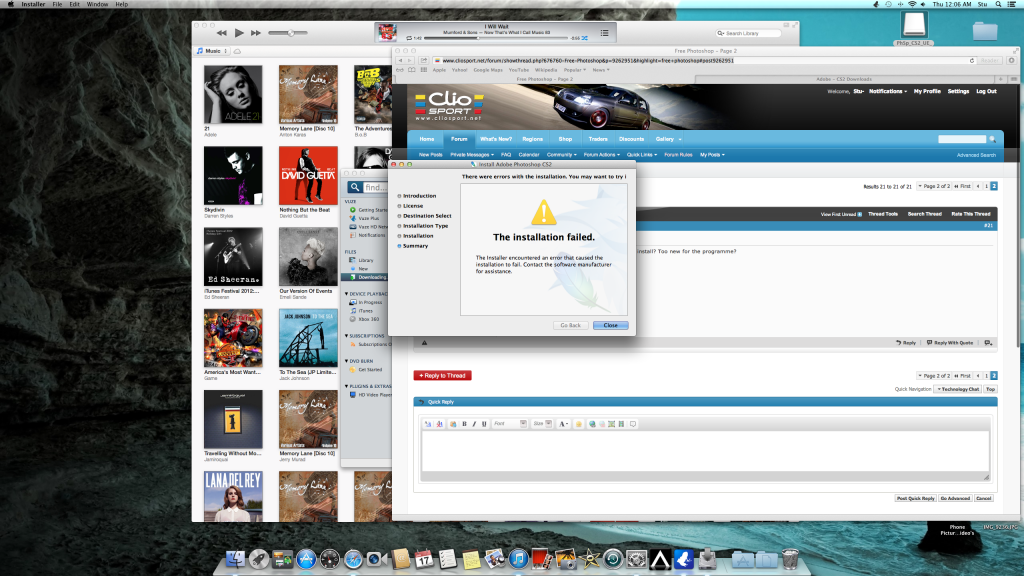1024x576 pixels.
Task: Open the Music library dropdown in iTunes
Action: (x=213, y=50)
